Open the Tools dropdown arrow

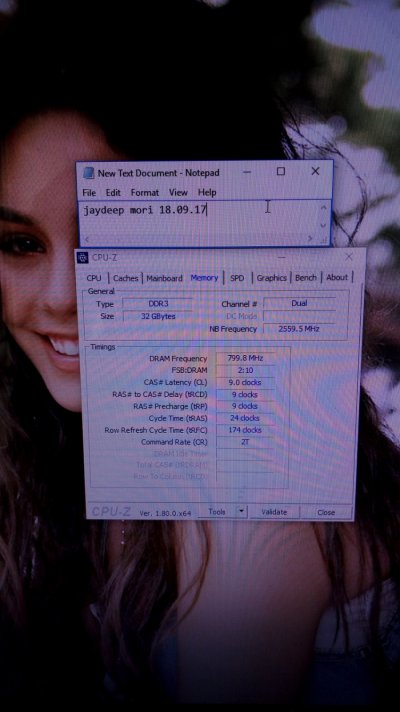click(242, 512)
